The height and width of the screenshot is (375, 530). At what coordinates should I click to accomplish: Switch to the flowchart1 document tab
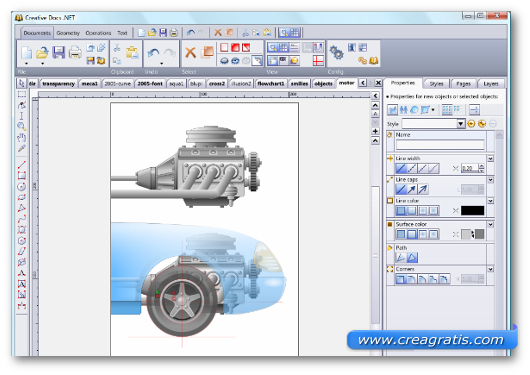pos(271,84)
